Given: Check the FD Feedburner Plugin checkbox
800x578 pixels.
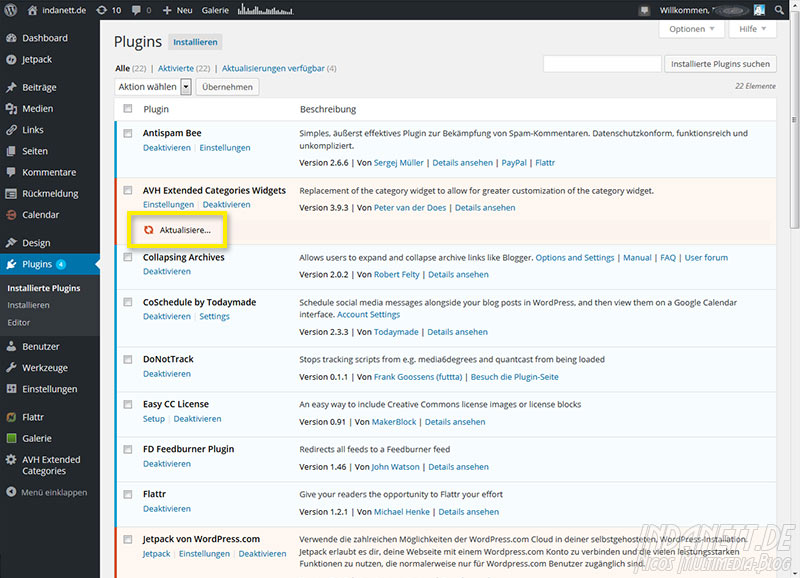Looking at the screenshot, I should pyautogui.click(x=128, y=449).
